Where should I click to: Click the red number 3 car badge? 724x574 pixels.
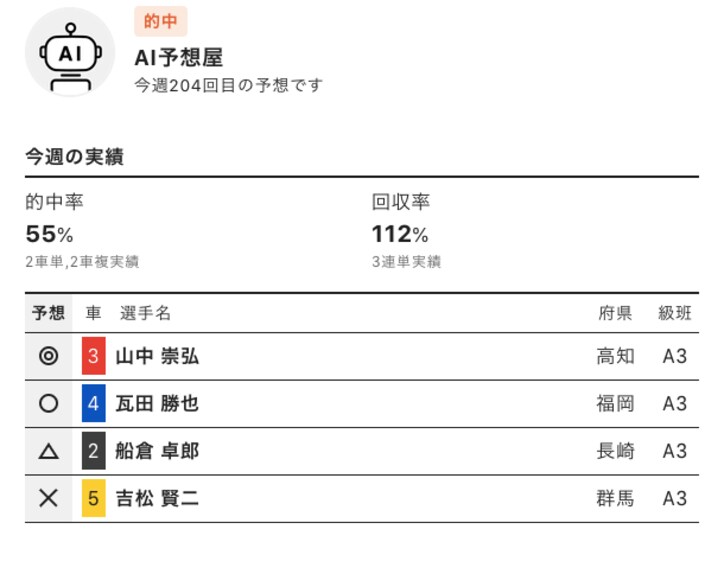click(x=93, y=356)
